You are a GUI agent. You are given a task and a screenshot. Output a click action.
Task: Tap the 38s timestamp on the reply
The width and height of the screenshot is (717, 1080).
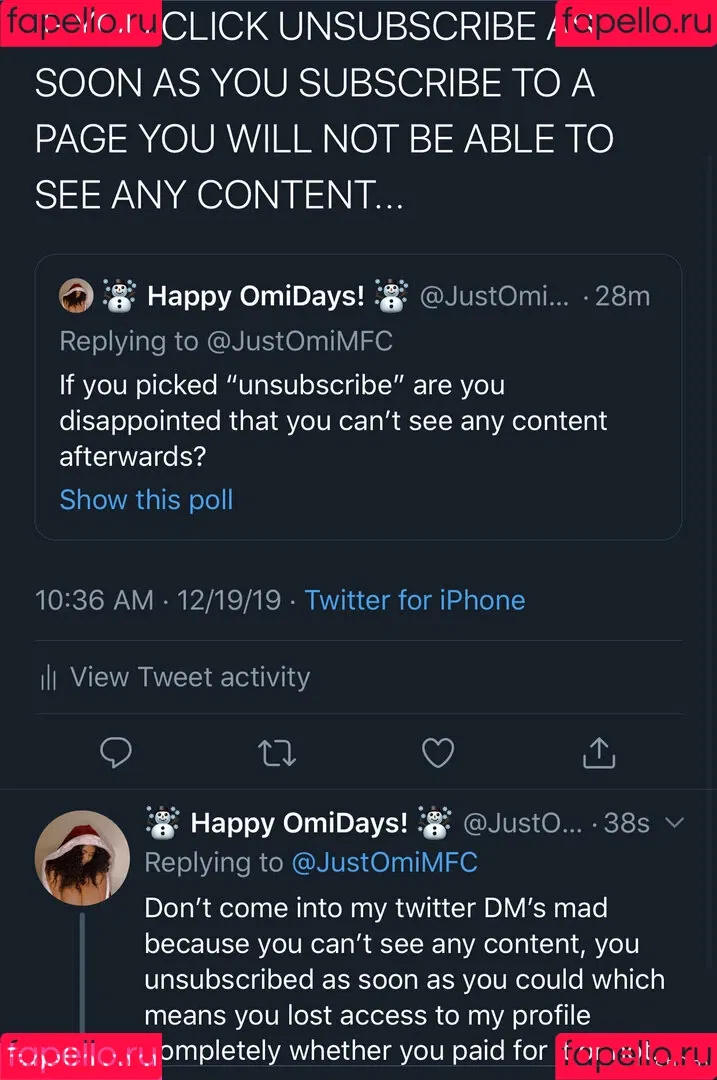click(627, 823)
